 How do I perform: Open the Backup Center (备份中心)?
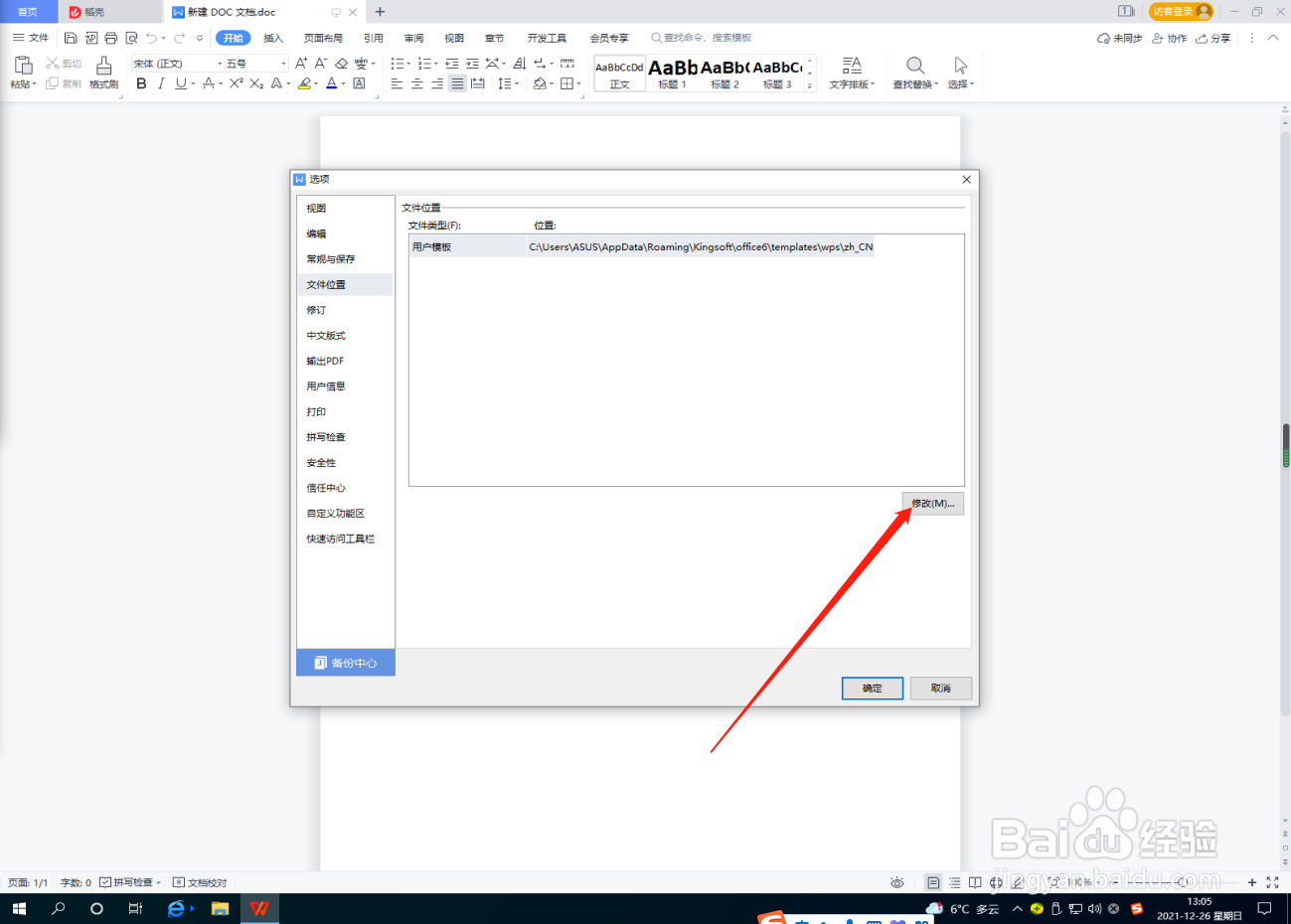coord(346,663)
